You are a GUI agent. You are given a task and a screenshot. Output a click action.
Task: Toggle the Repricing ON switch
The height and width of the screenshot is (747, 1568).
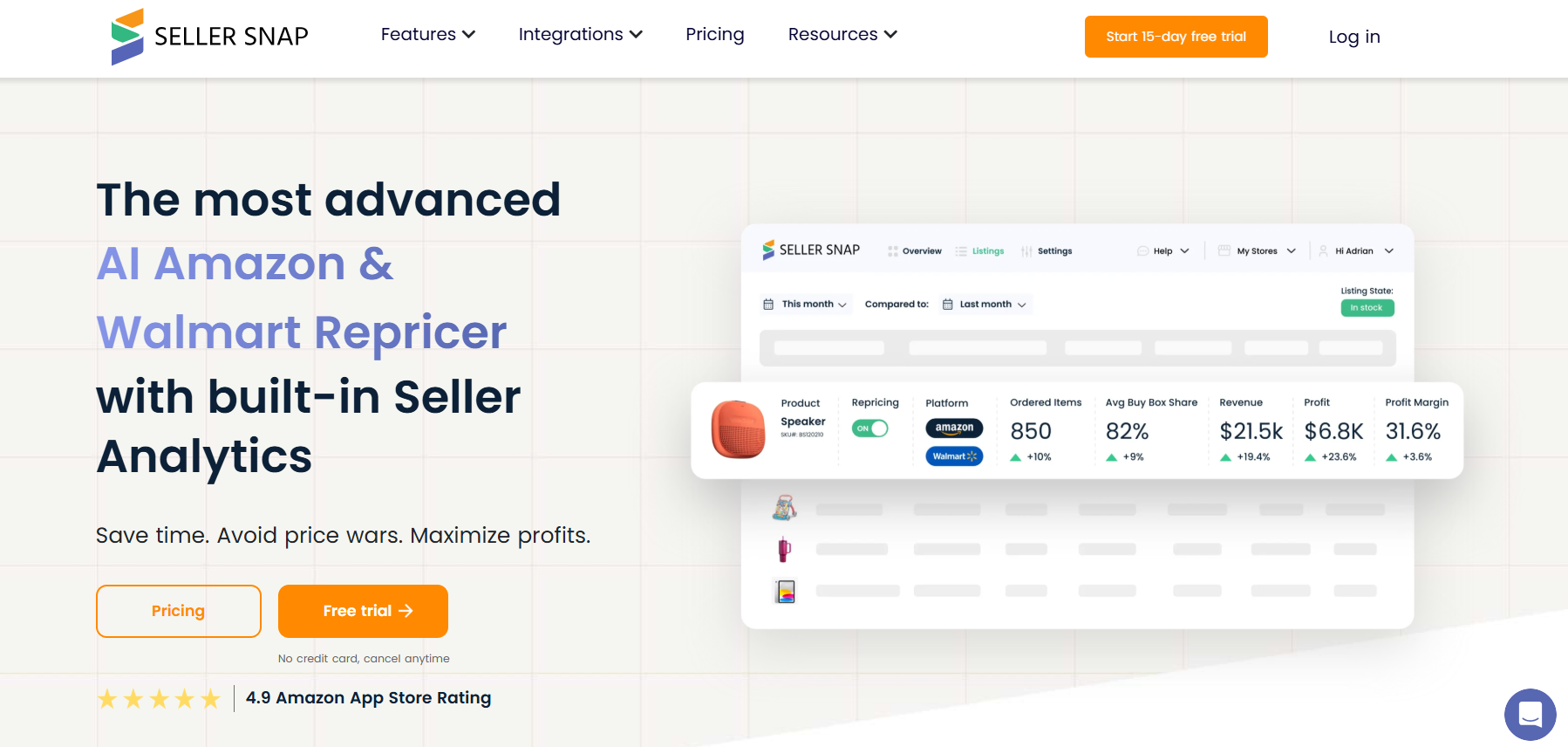point(869,428)
